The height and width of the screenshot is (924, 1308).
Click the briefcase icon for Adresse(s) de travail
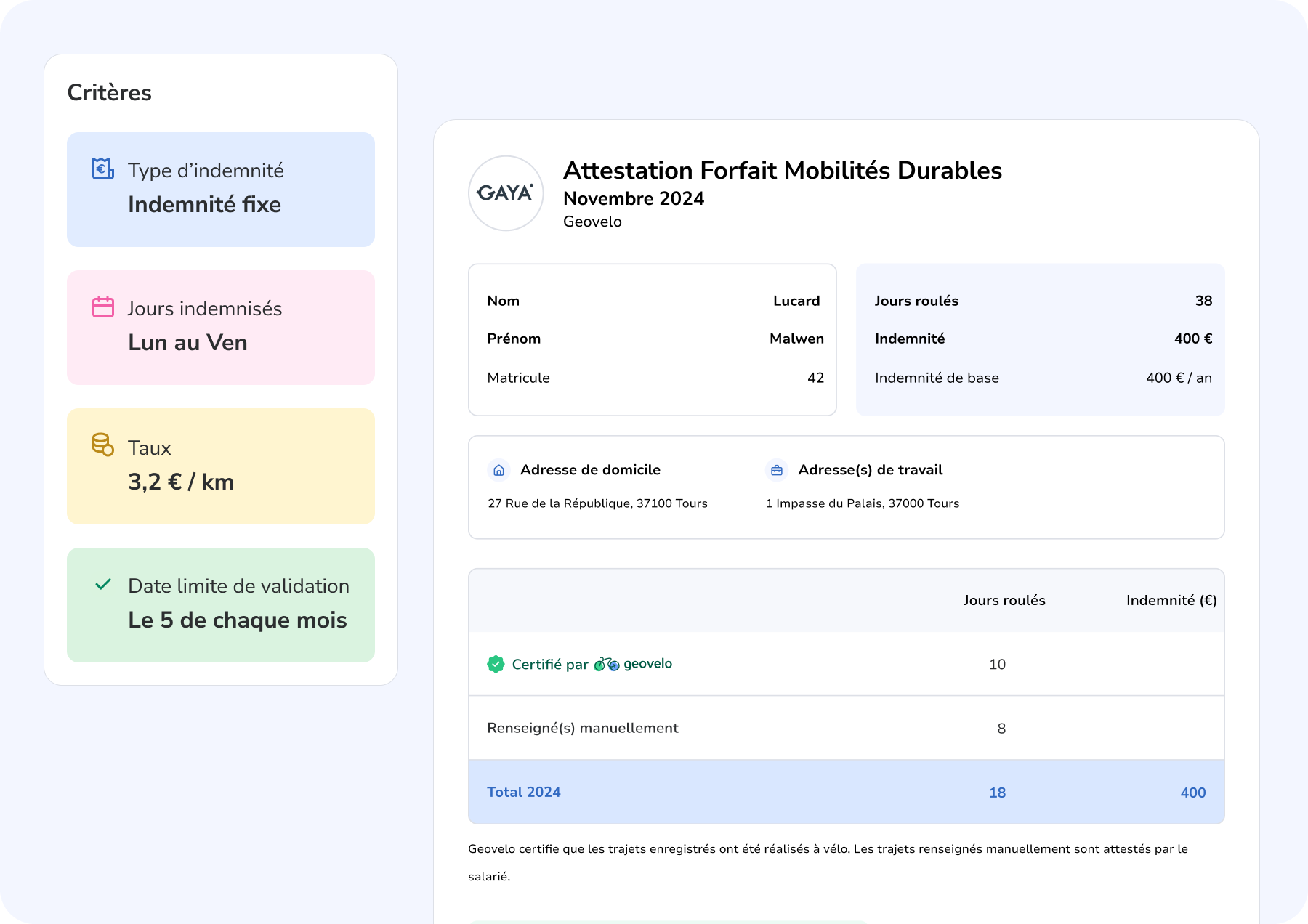pos(777,470)
